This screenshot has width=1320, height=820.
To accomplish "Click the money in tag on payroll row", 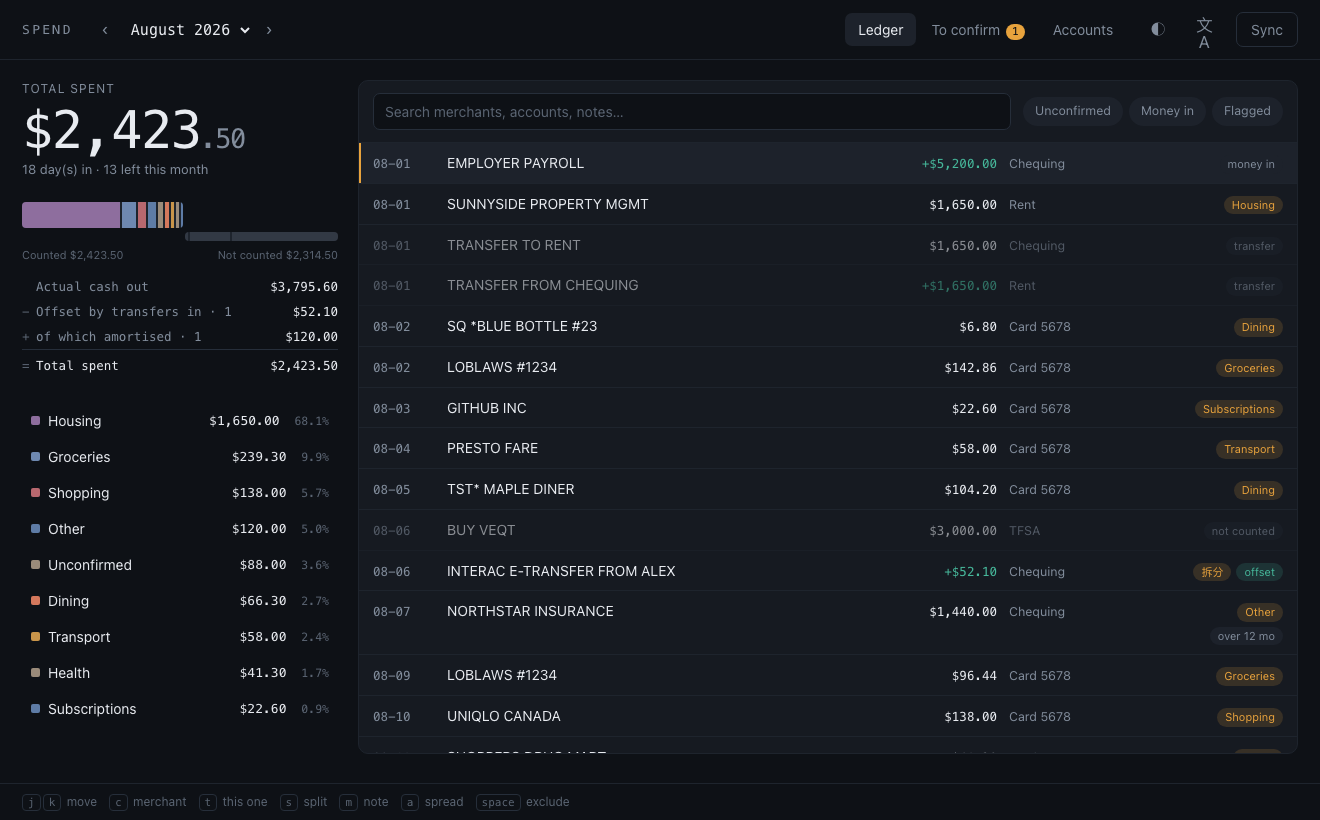I will point(1251,164).
